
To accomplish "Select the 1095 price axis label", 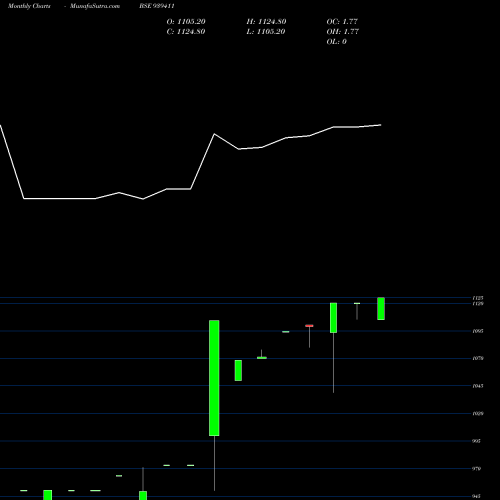I will [x=478, y=331].
